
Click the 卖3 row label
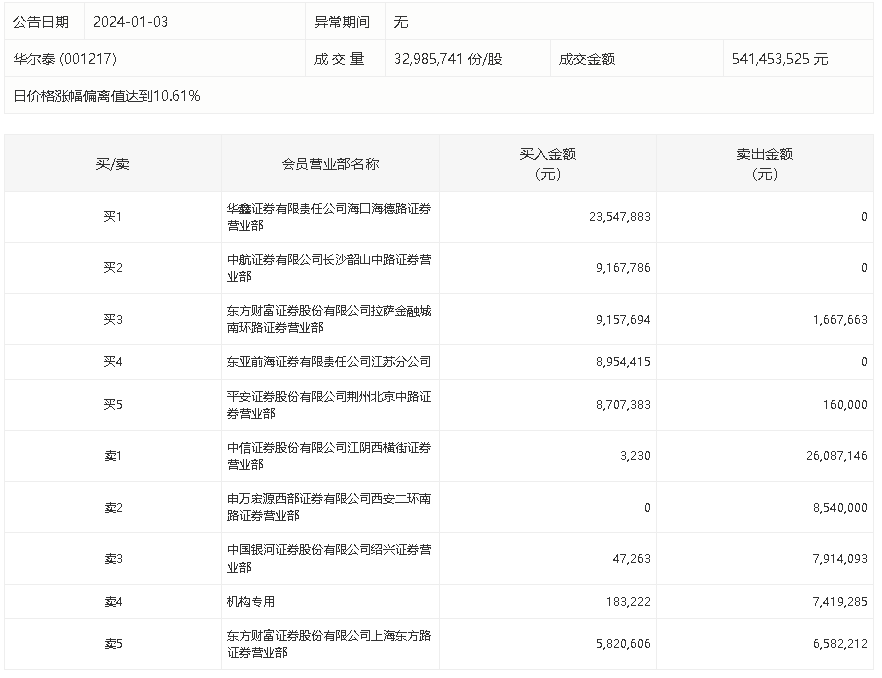[113, 559]
